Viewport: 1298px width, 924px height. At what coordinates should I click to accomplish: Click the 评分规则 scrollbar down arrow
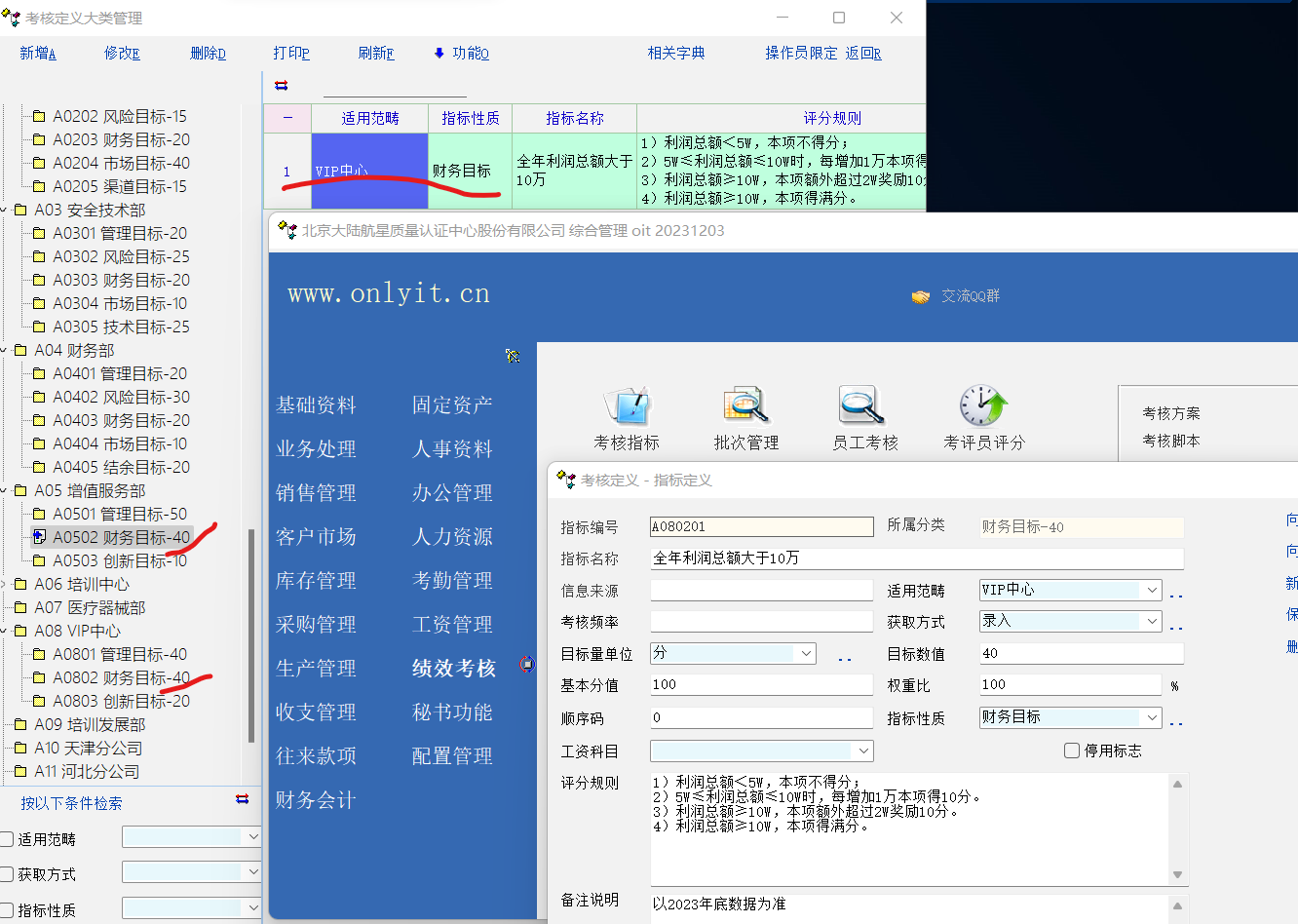[x=1177, y=874]
